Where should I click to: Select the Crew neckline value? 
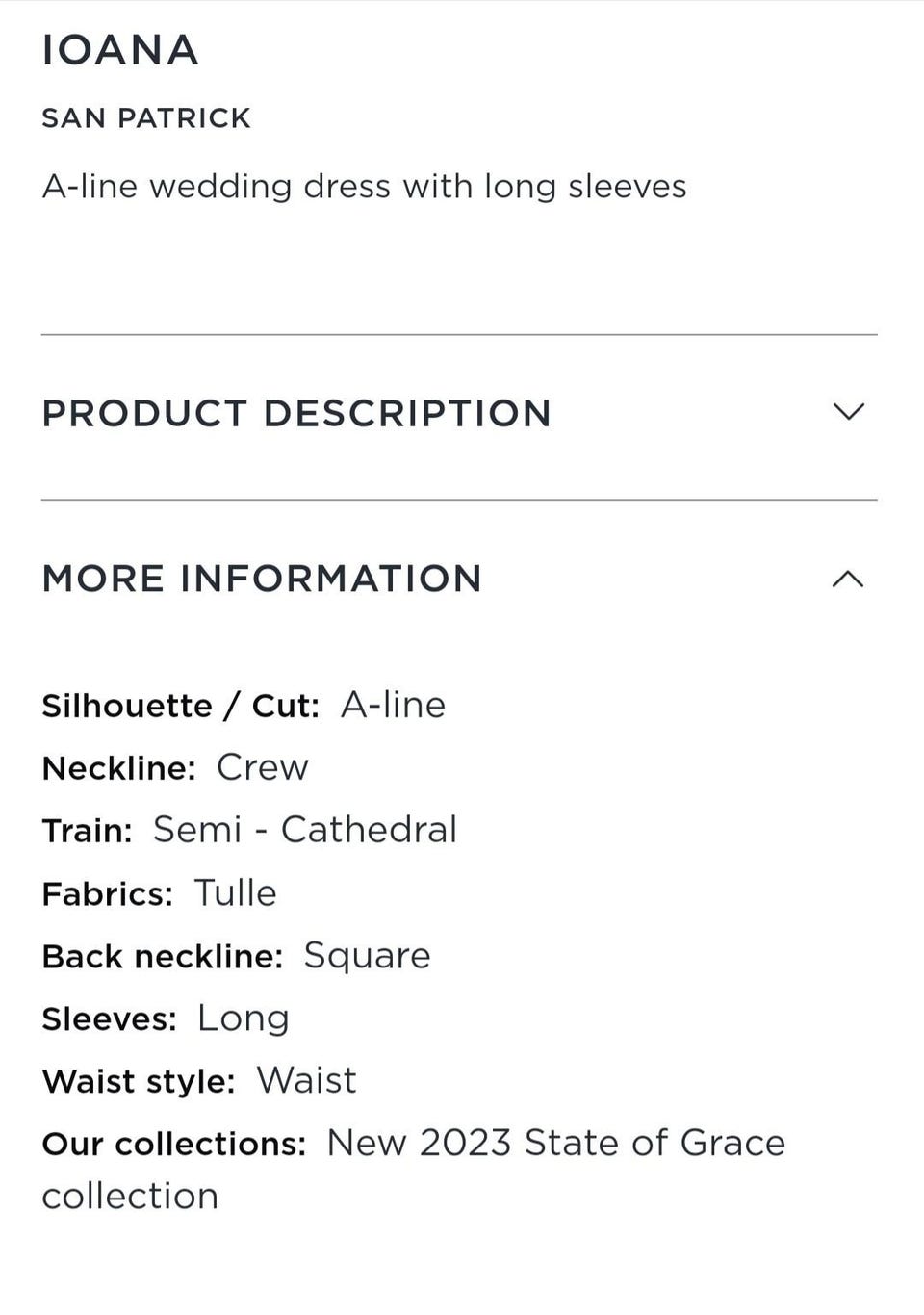[x=262, y=767]
